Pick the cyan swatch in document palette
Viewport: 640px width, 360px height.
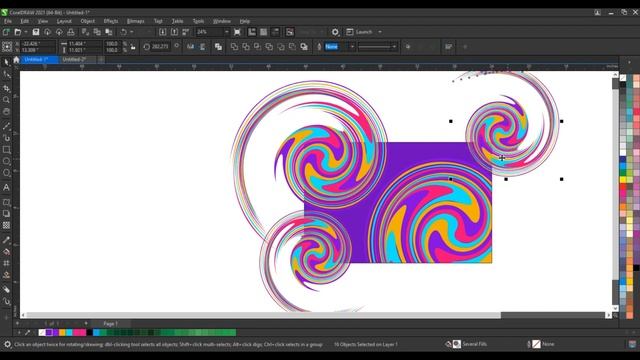(x=69, y=333)
